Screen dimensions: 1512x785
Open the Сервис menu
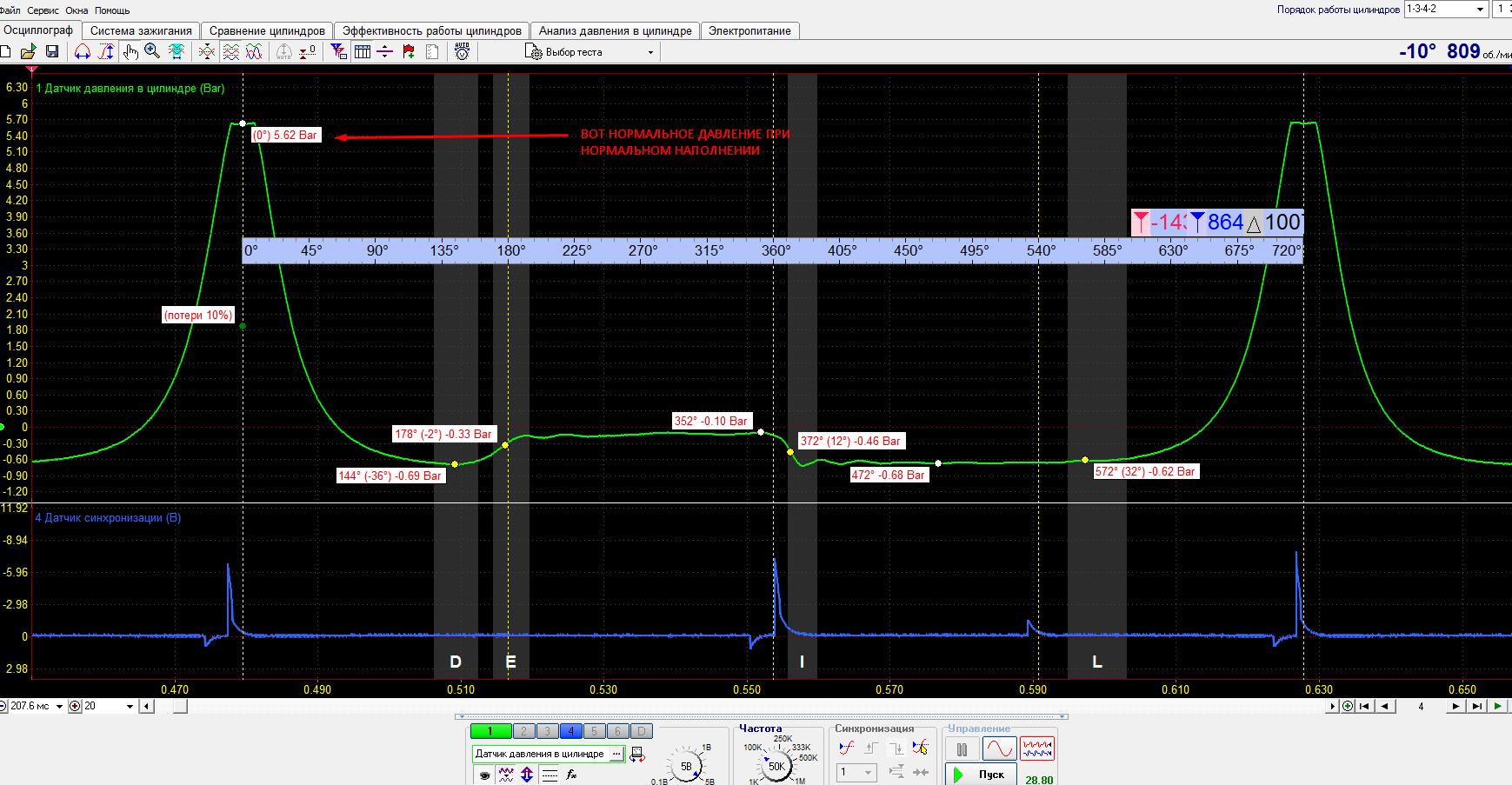43,10
